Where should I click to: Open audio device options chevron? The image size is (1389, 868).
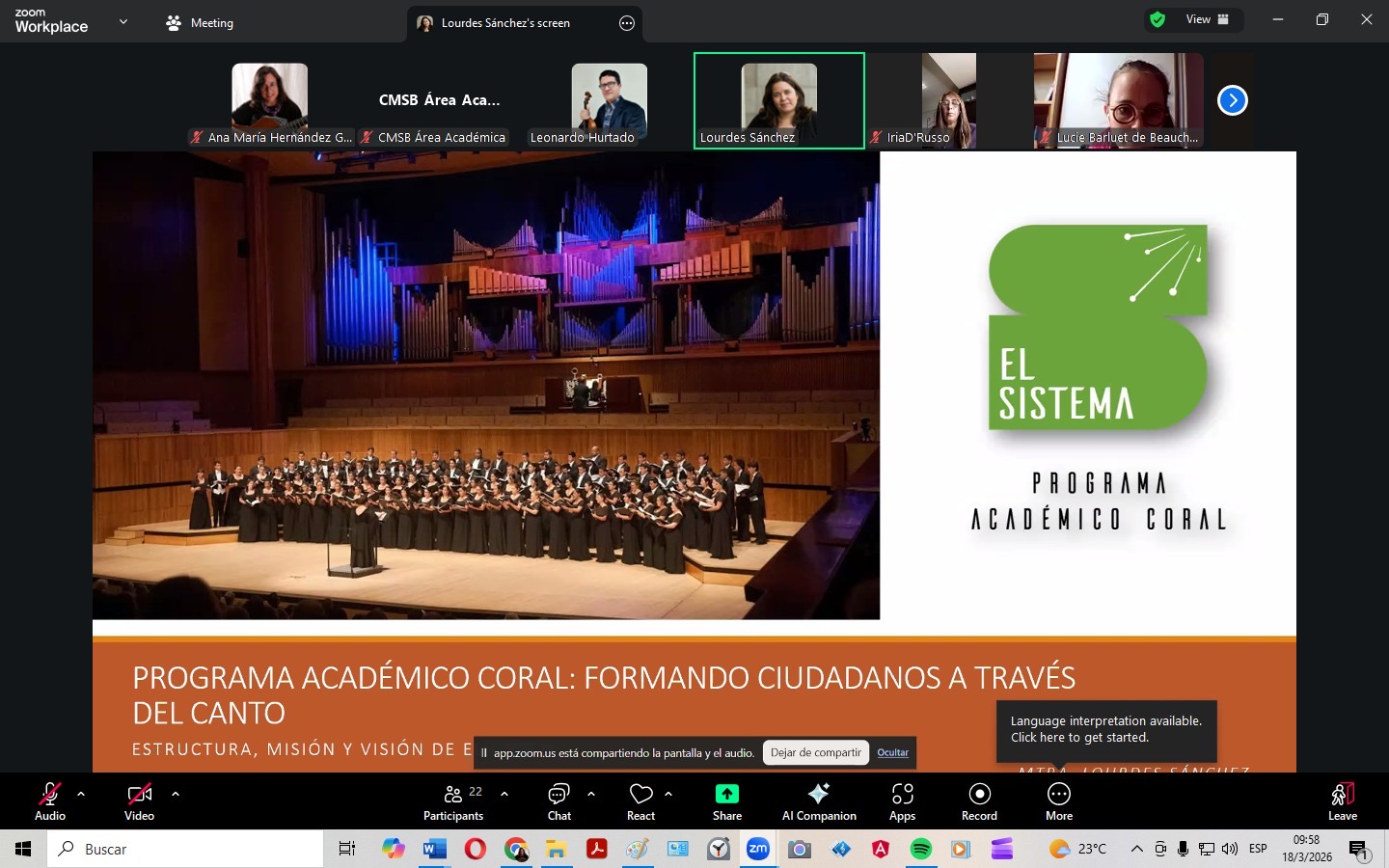(x=80, y=795)
